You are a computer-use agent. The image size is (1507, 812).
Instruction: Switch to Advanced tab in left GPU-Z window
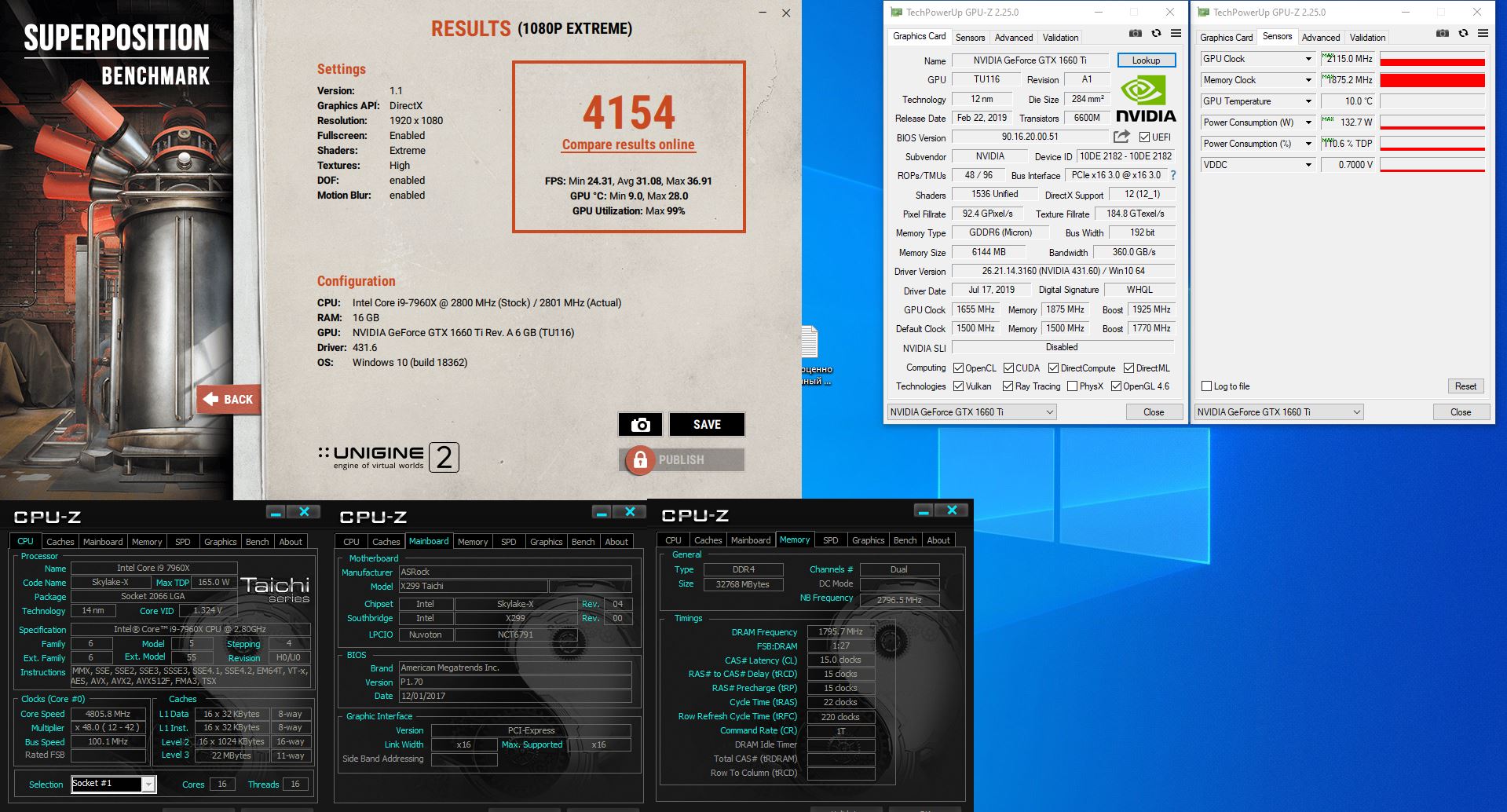click(1014, 38)
